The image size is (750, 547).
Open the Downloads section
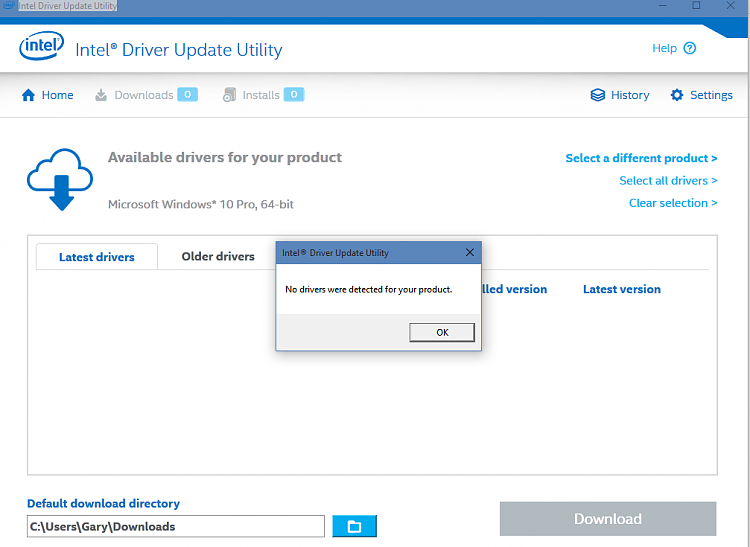pyautogui.click(x=143, y=95)
